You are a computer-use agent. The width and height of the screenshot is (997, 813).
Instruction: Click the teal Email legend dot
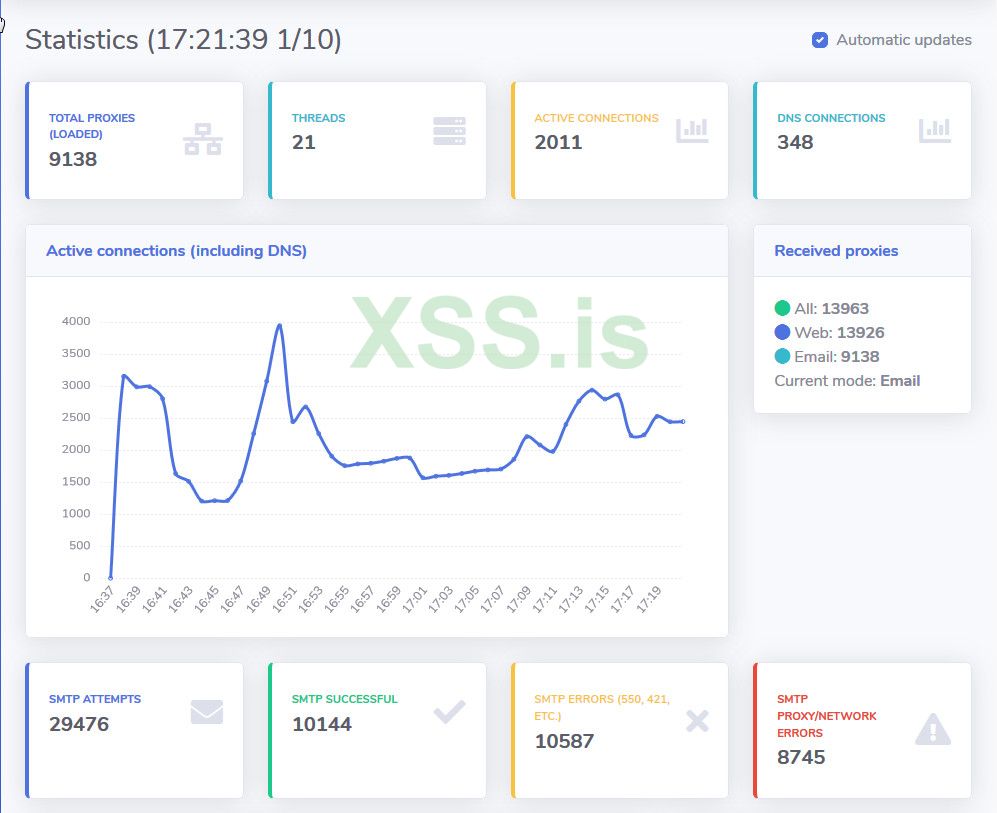782,356
